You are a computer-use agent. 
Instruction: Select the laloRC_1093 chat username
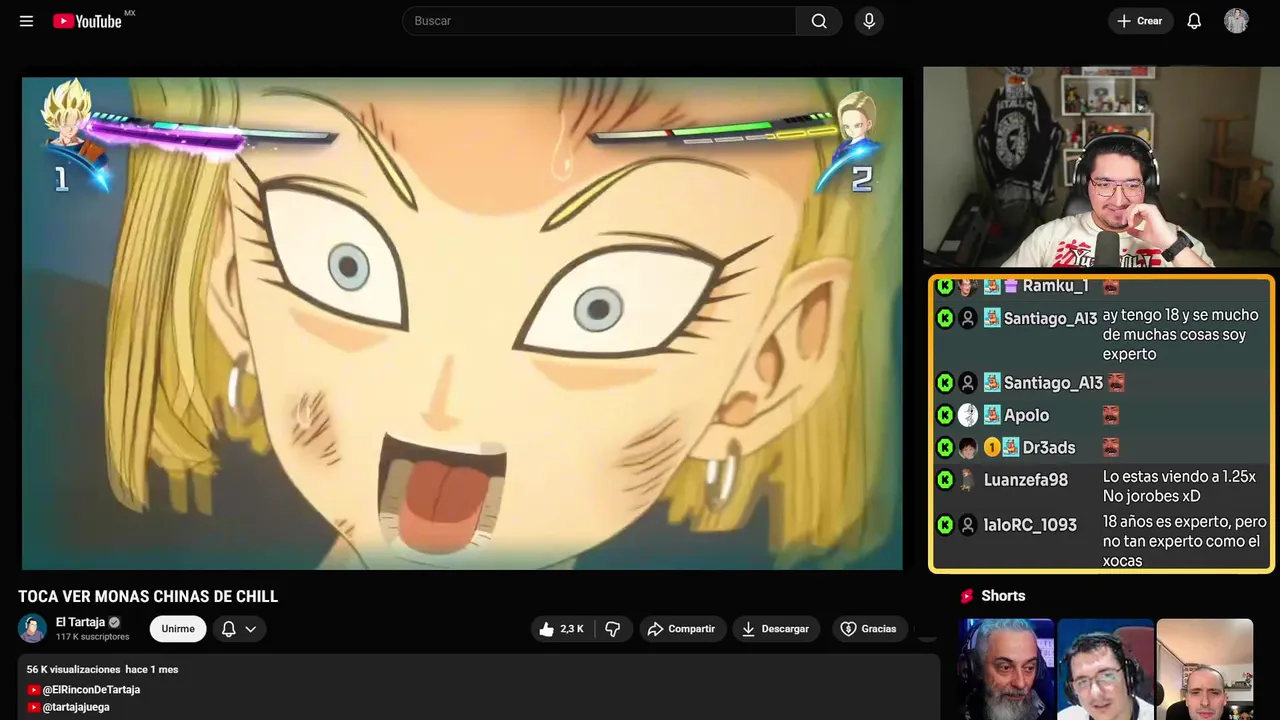[1030, 525]
